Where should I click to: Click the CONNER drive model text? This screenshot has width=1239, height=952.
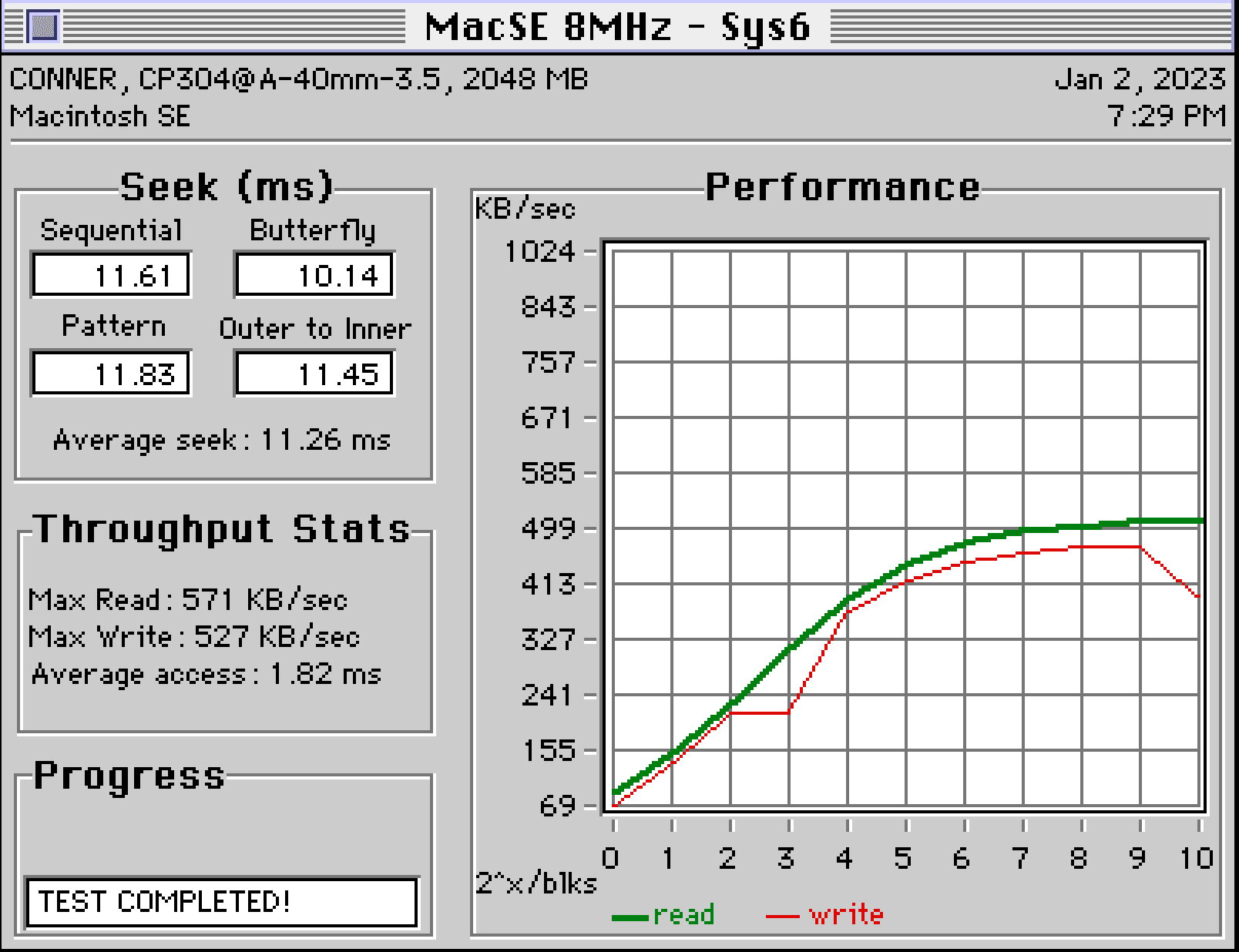299,79
